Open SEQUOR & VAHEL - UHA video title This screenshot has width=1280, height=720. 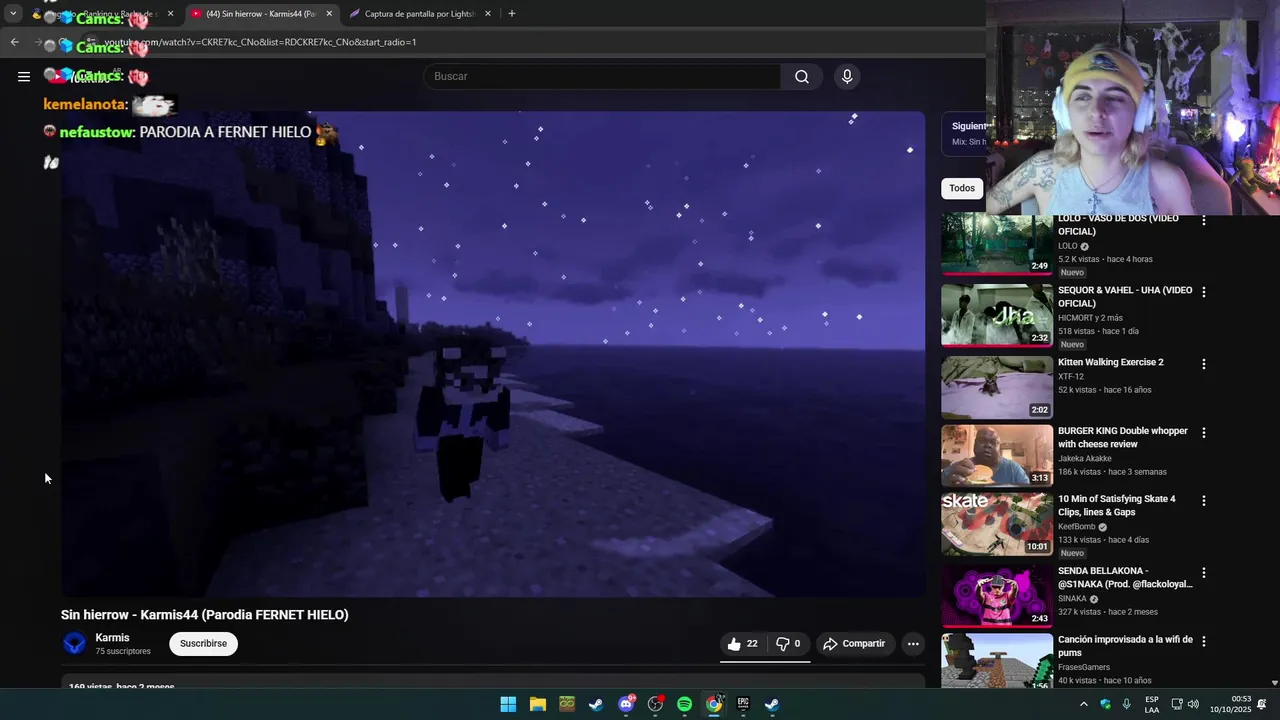(1125, 297)
